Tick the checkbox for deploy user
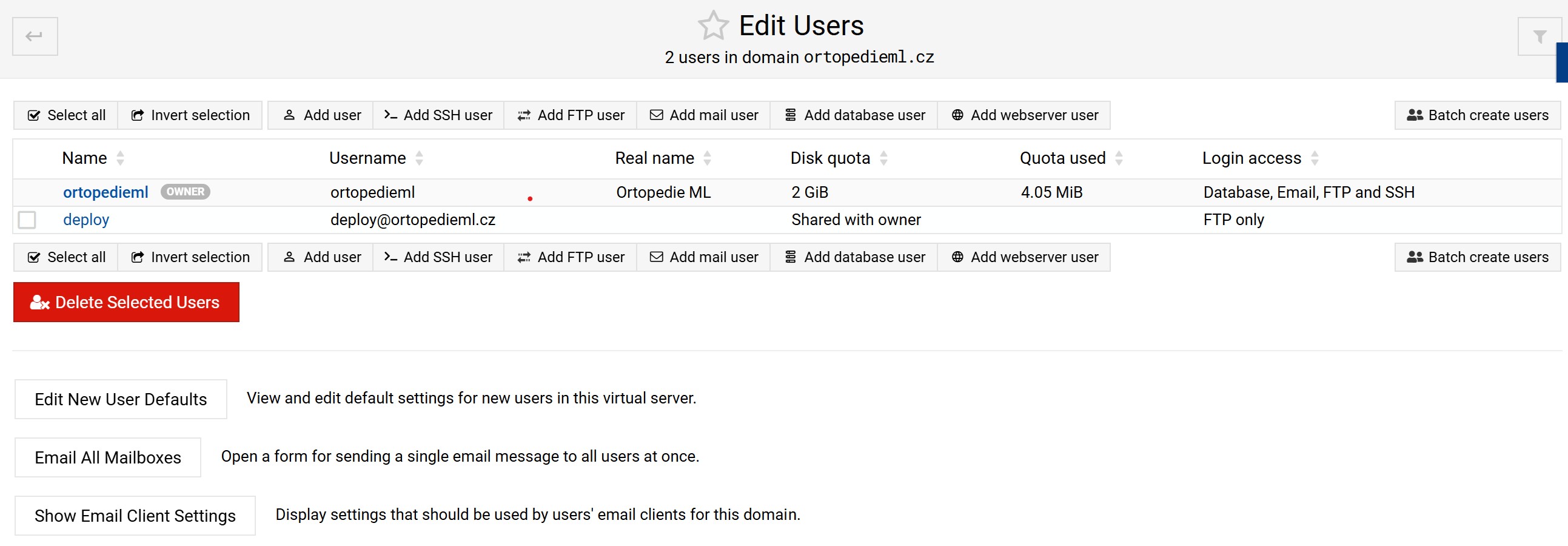Screen dimensions: 1568x546 coord(27,220)
